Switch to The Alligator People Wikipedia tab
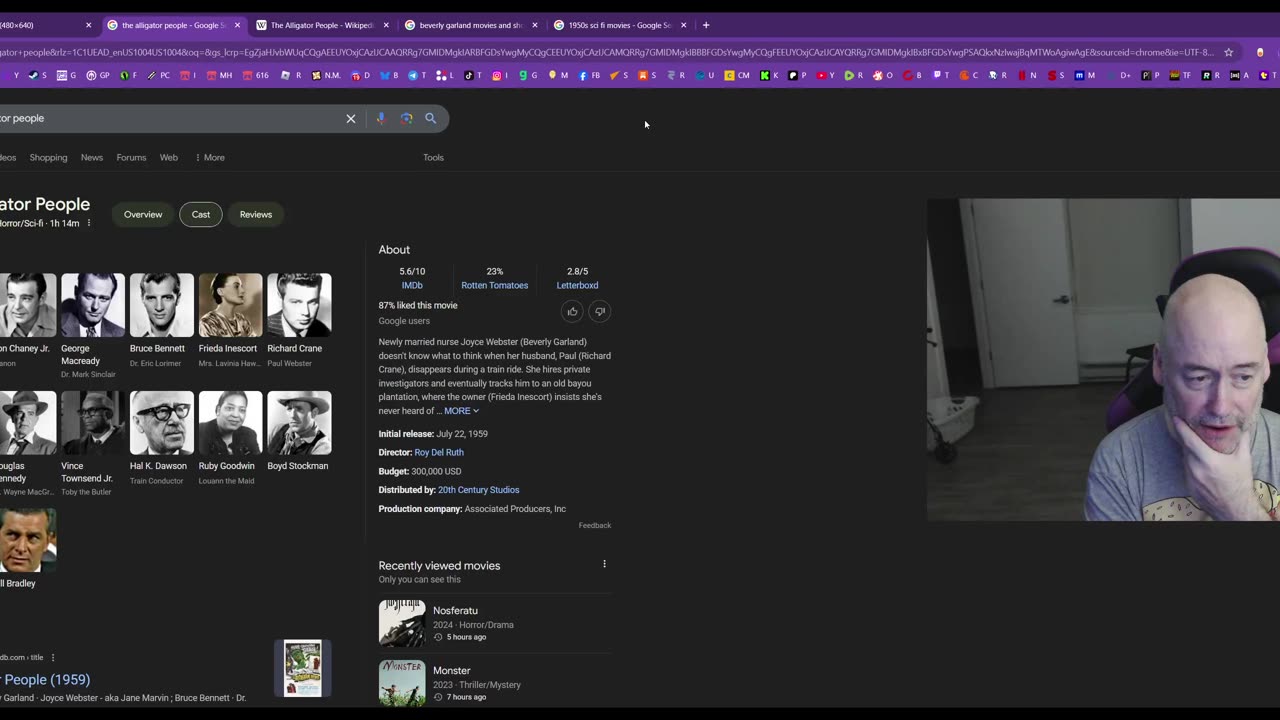This screenshot has width=1280, height=720. [x=322, y=25]
